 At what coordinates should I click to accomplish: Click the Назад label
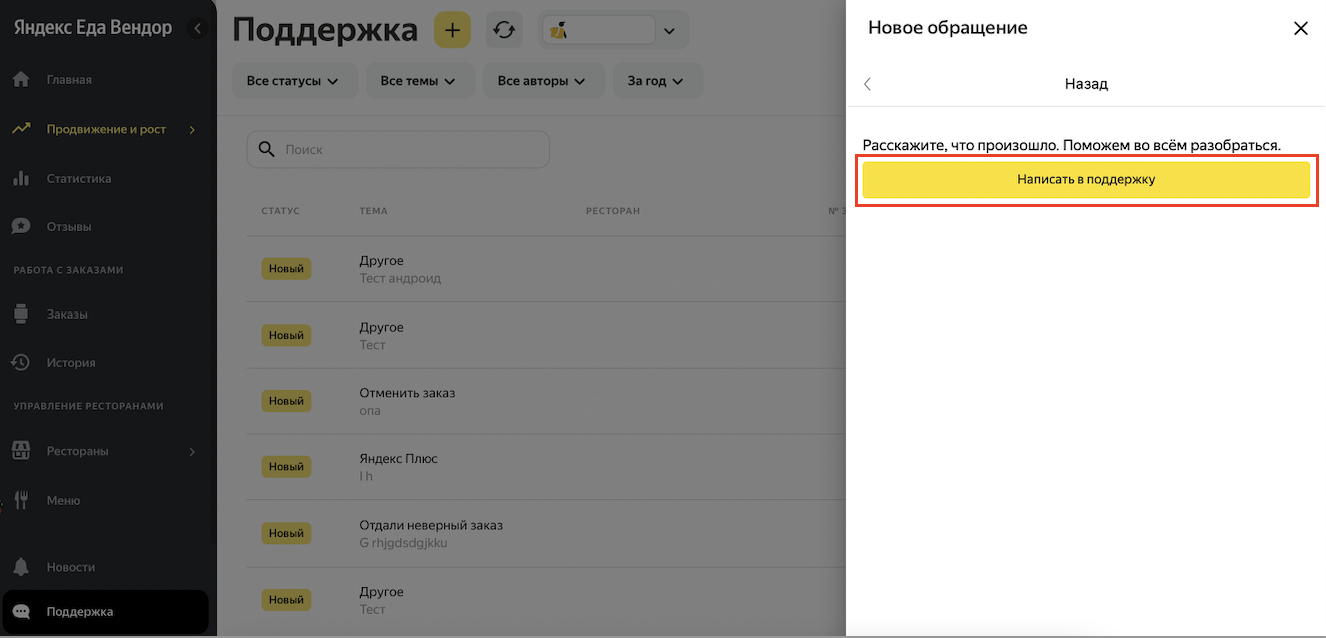1086,84
